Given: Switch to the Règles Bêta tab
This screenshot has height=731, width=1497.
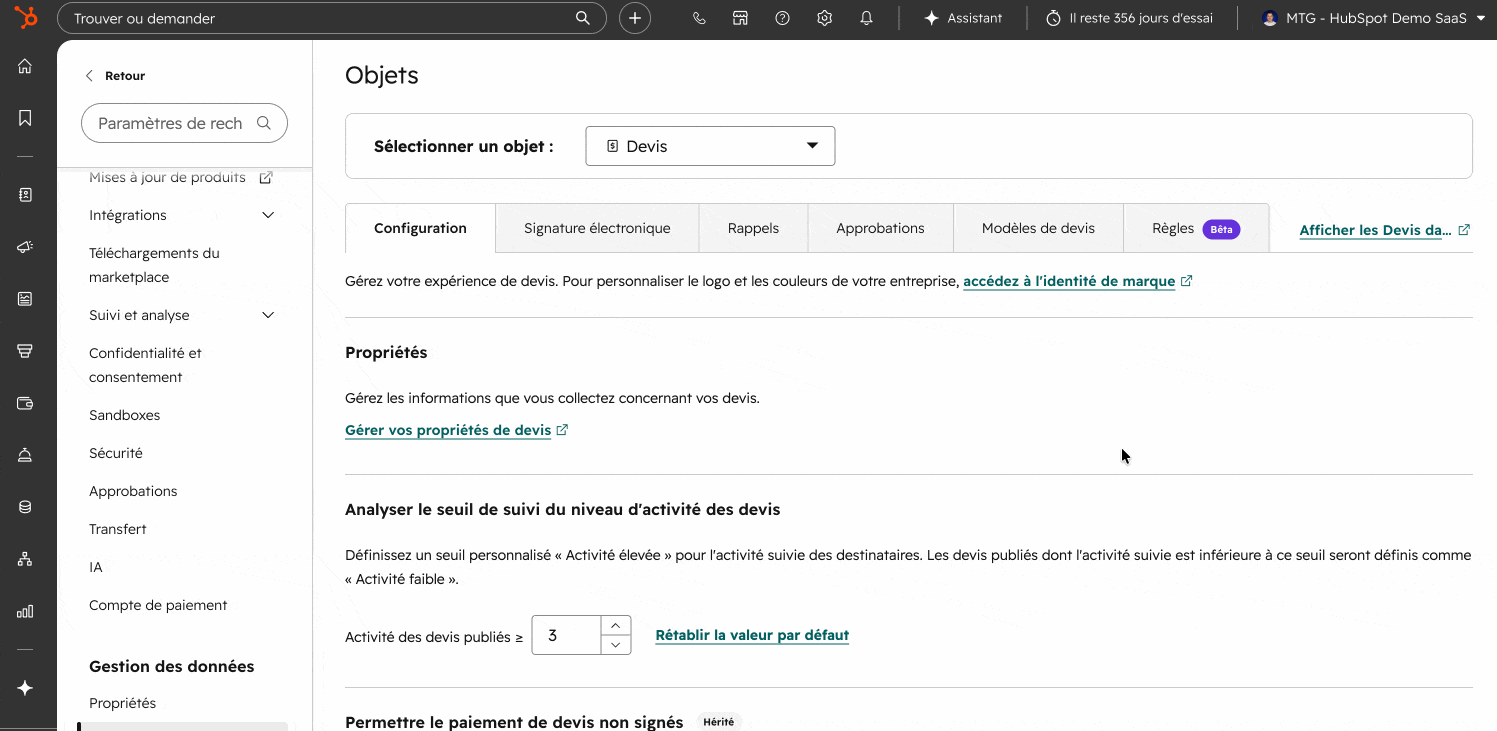Looking at the screenshot, I should coord(1196,228).
